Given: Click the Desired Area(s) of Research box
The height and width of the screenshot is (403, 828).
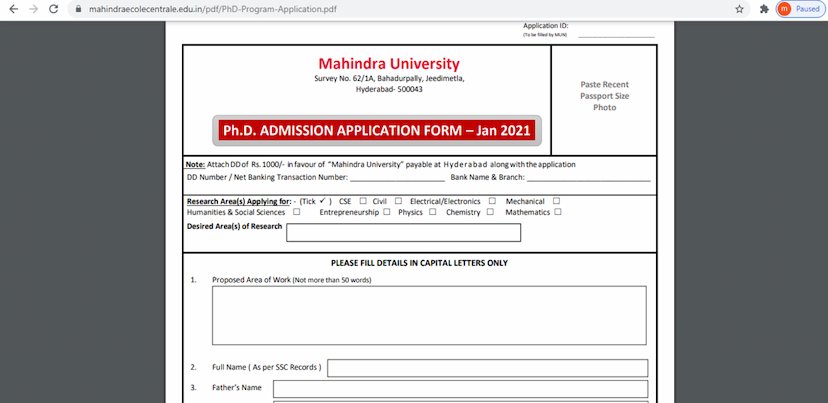Looking at the screenshot, I should click(x=403, y=232).
